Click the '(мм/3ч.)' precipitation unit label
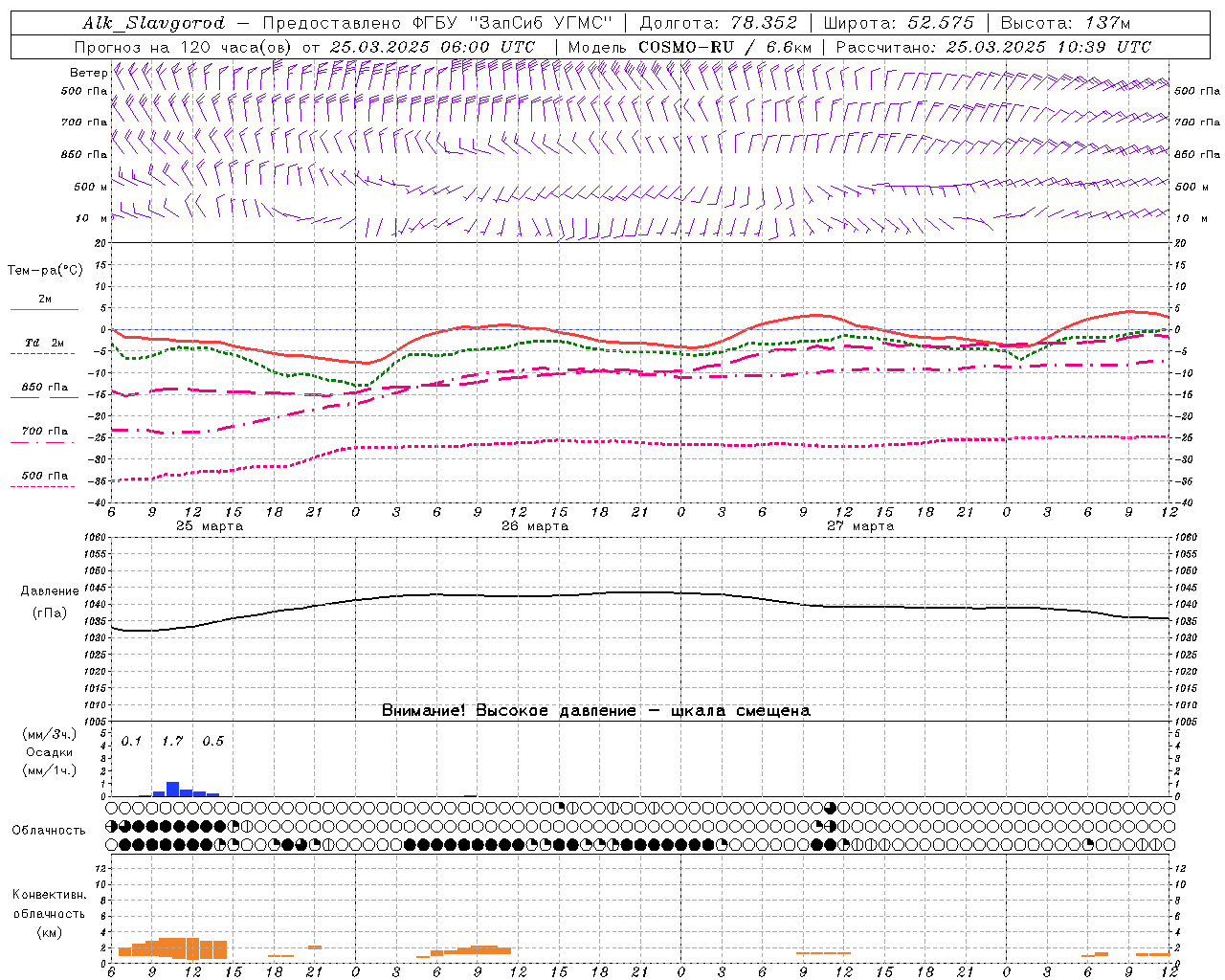The width and height of the screenshot is (1225, 980). point(50,734)
